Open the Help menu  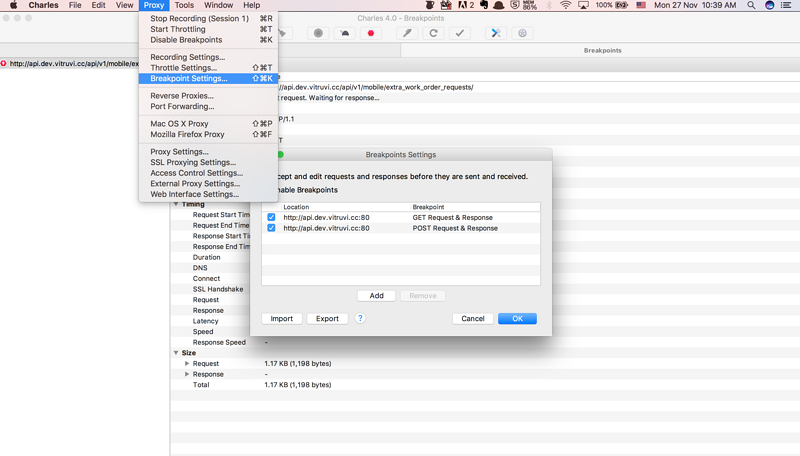[252, 5]
